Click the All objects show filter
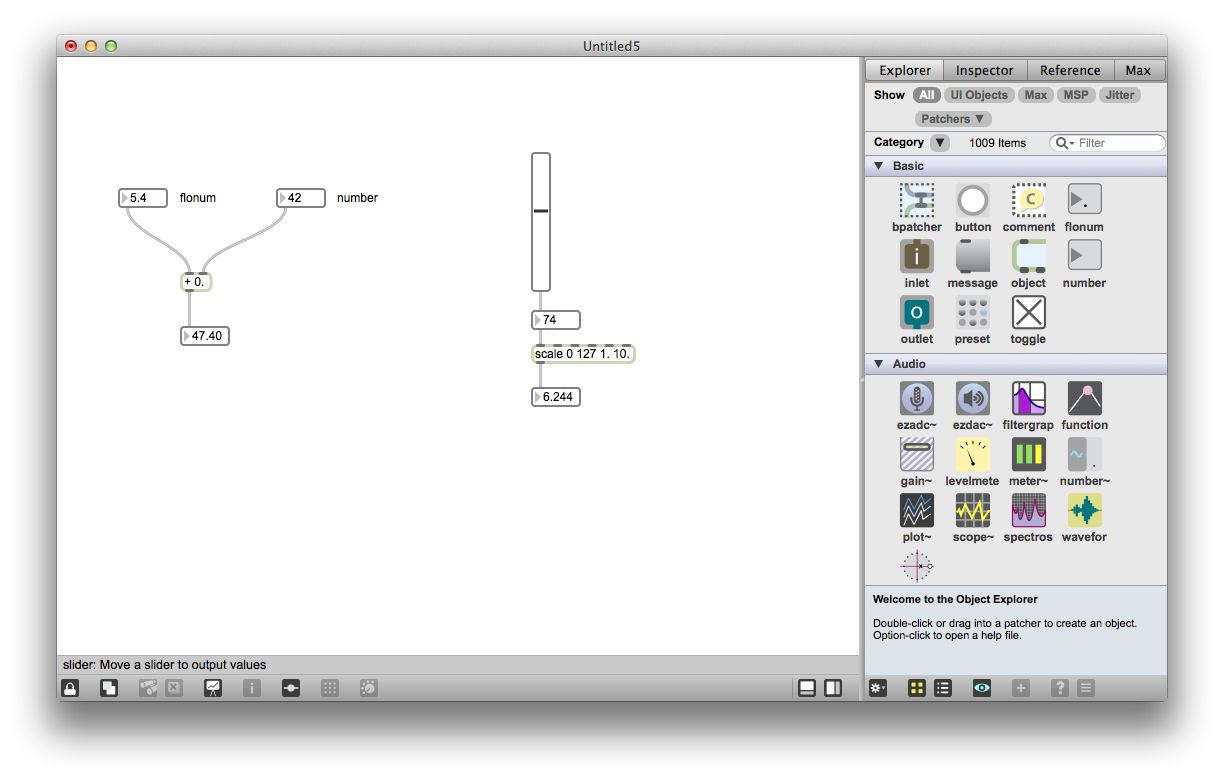This screenshot has width=1224, height=780. click(x=926, y=95)
